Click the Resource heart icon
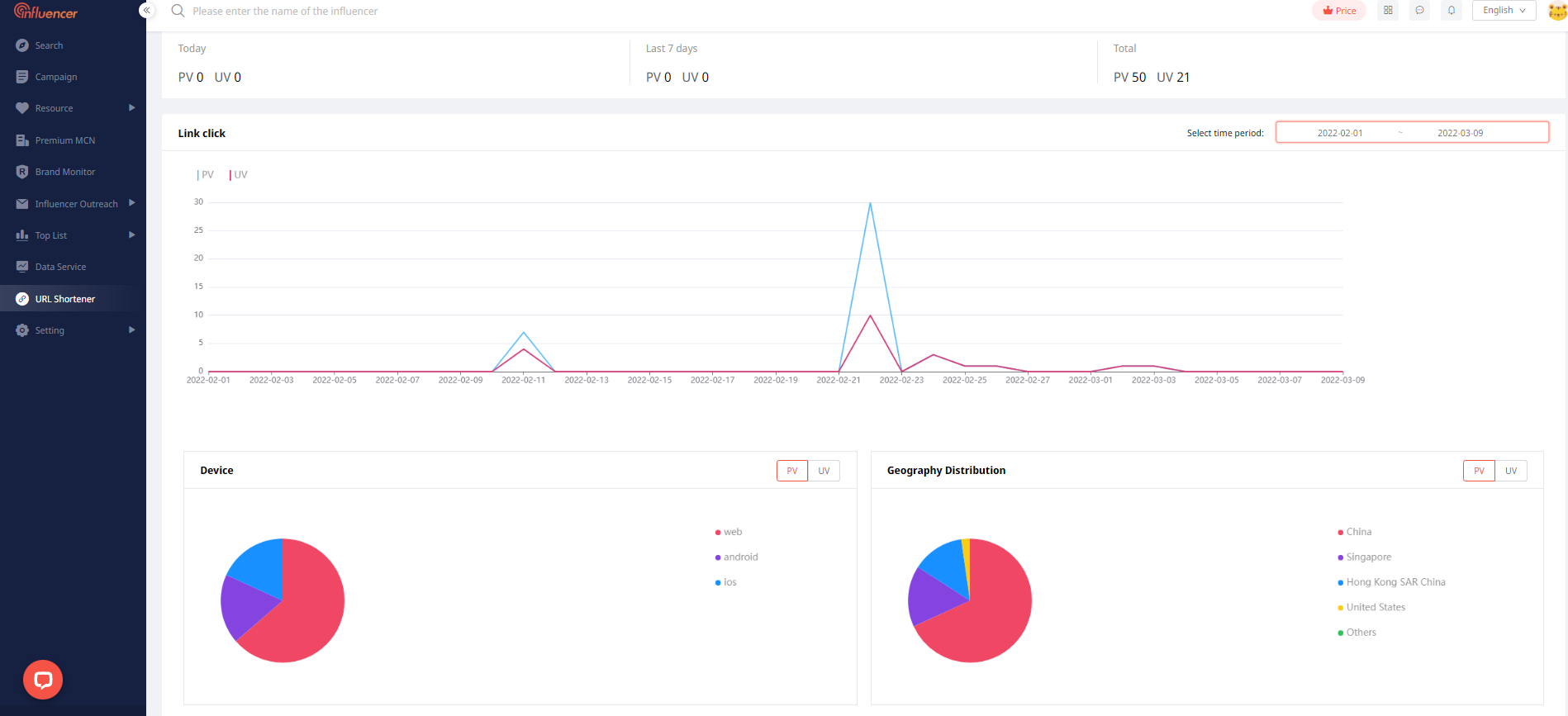 click(x=22, y=108)
